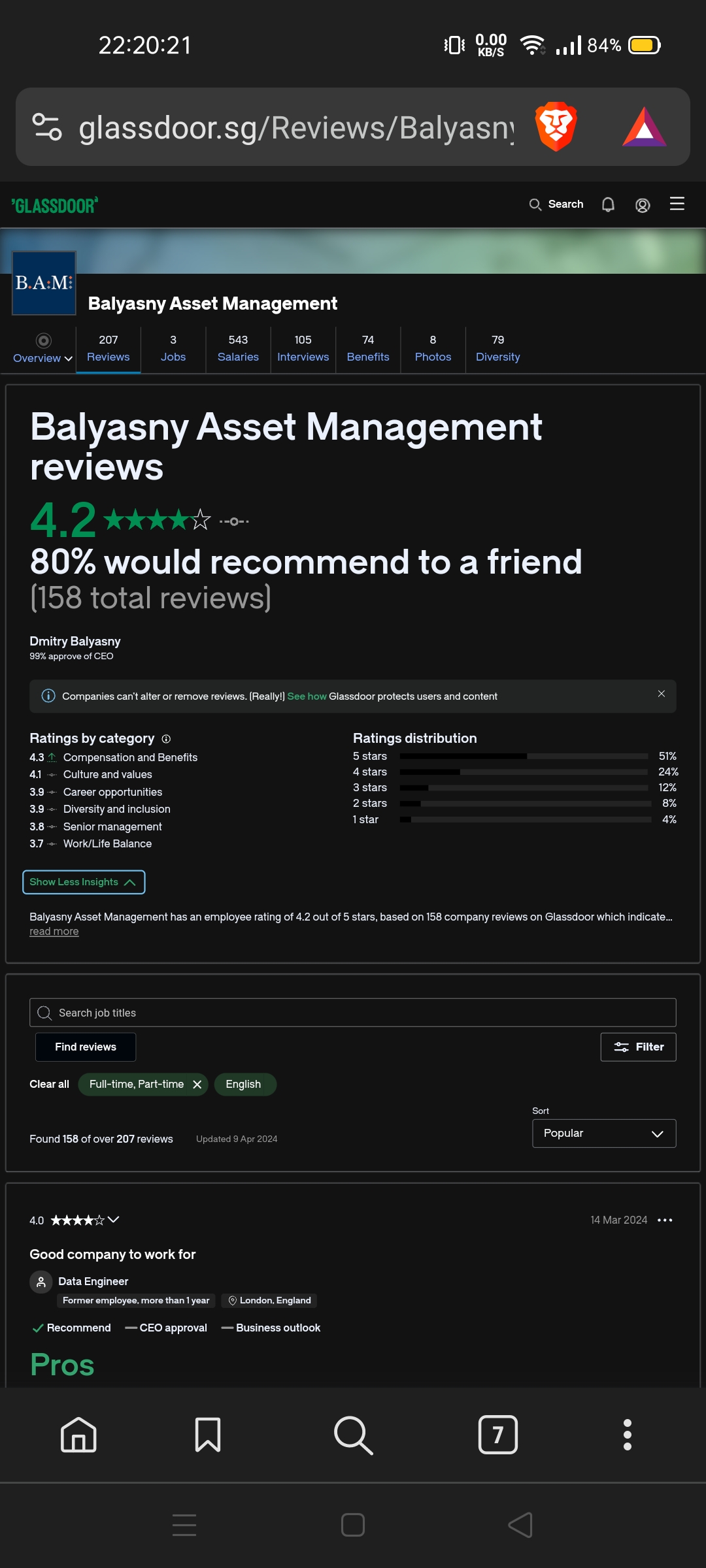
Task: Open the Interviews tab
Action: tap(303, 349)
